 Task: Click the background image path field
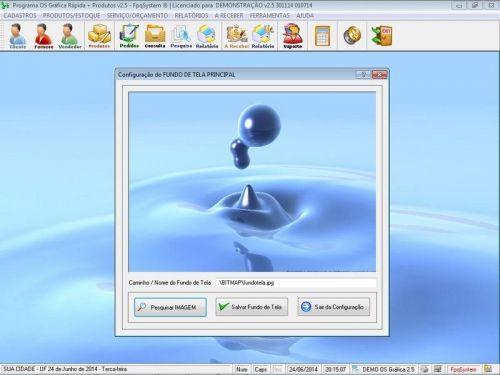[296, 283]
